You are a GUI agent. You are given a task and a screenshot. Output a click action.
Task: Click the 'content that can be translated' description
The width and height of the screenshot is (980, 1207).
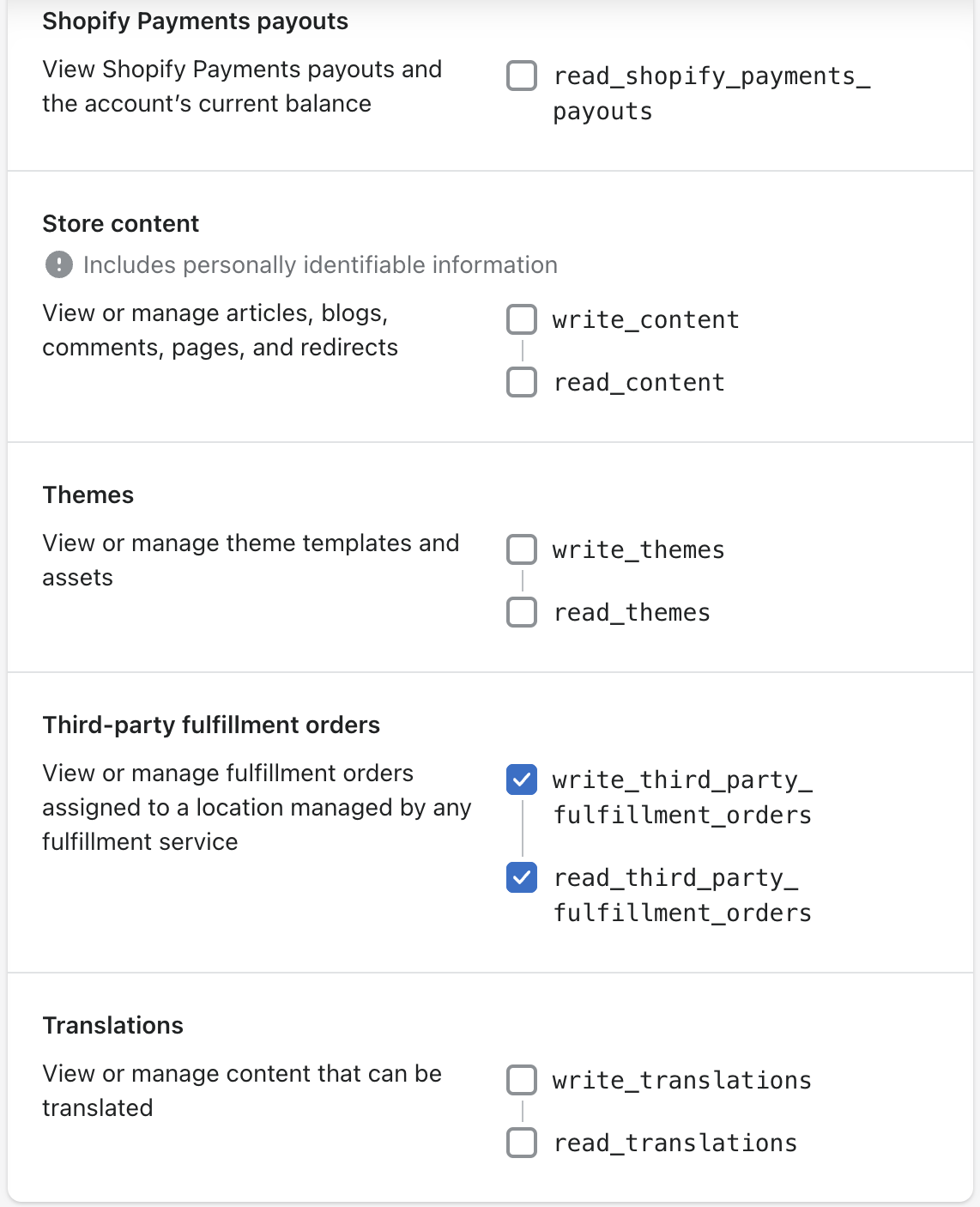[x=241, y=1090]
